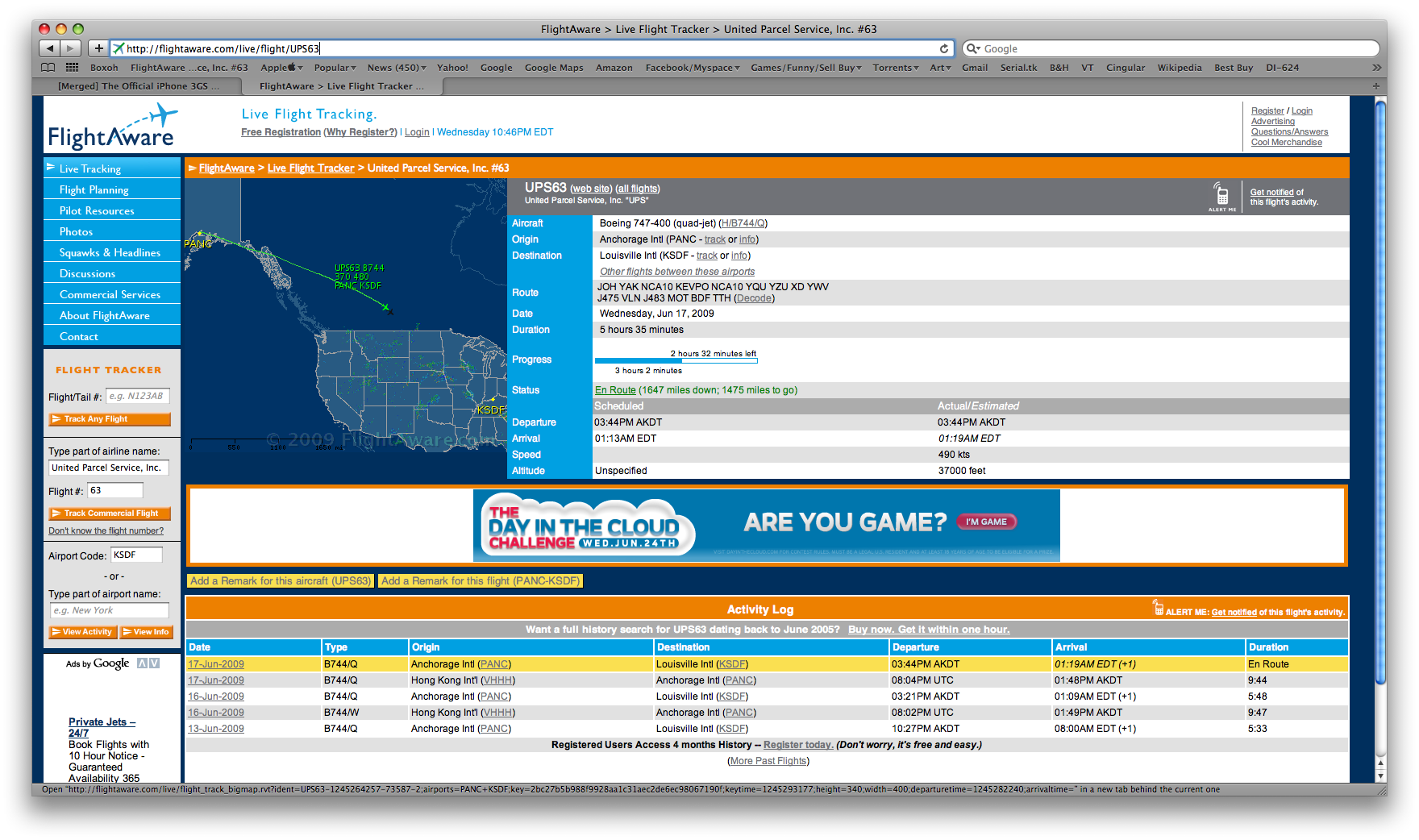This screenshot has width=1419, height=840.
Task: Expand the Torrents bookmarks folder
Action: [x=896, y=68]
